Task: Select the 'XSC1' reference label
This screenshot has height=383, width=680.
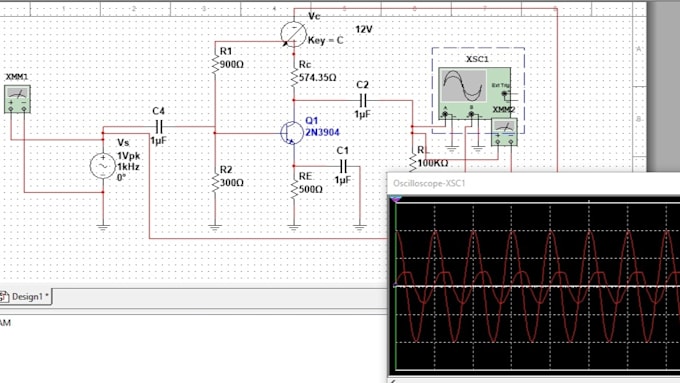Action: (x=477, y=59)
